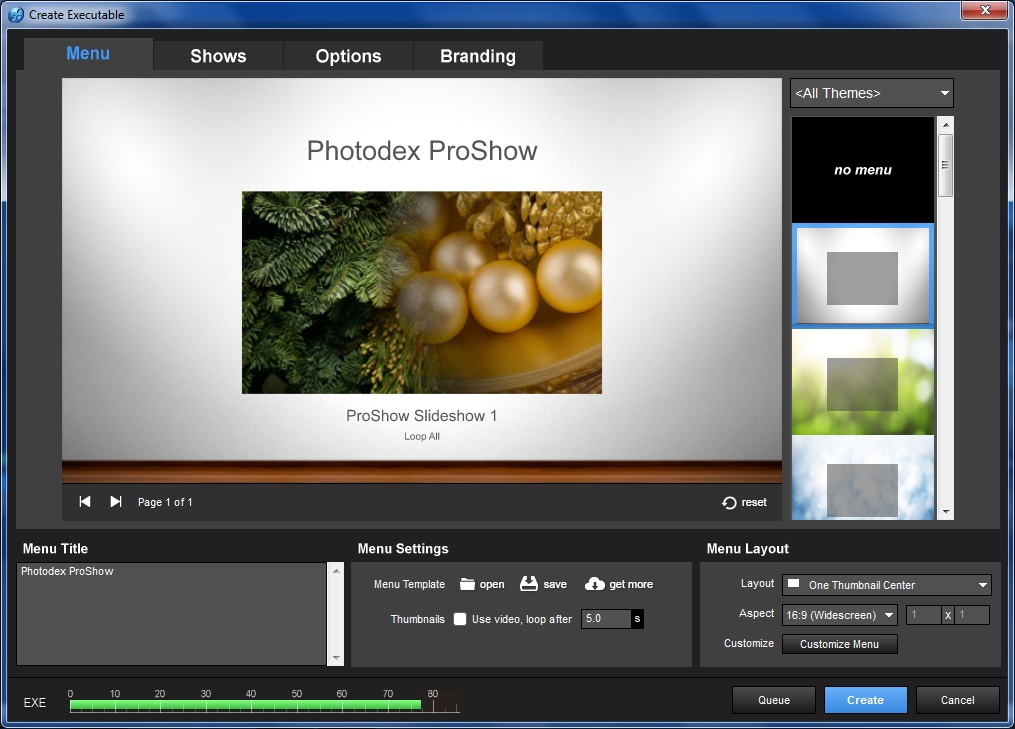This screenshot has height=729, width=1015.
Task: Click the EXE size meter bar
Action: 265,706
